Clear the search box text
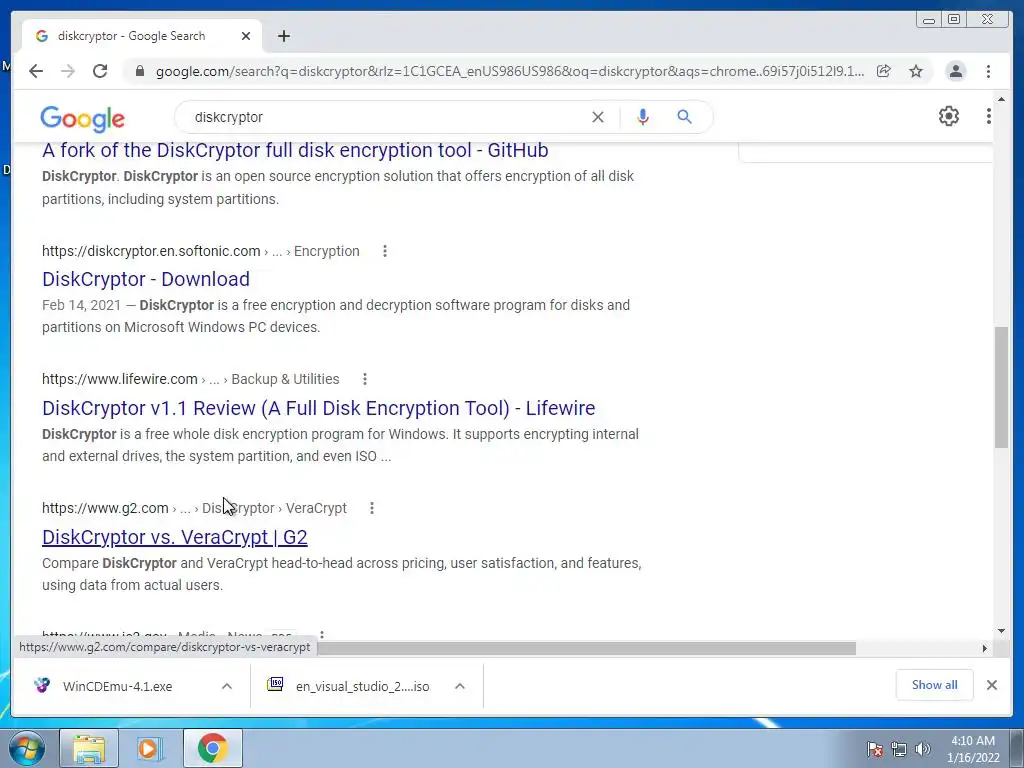 (x=598, y=117)
